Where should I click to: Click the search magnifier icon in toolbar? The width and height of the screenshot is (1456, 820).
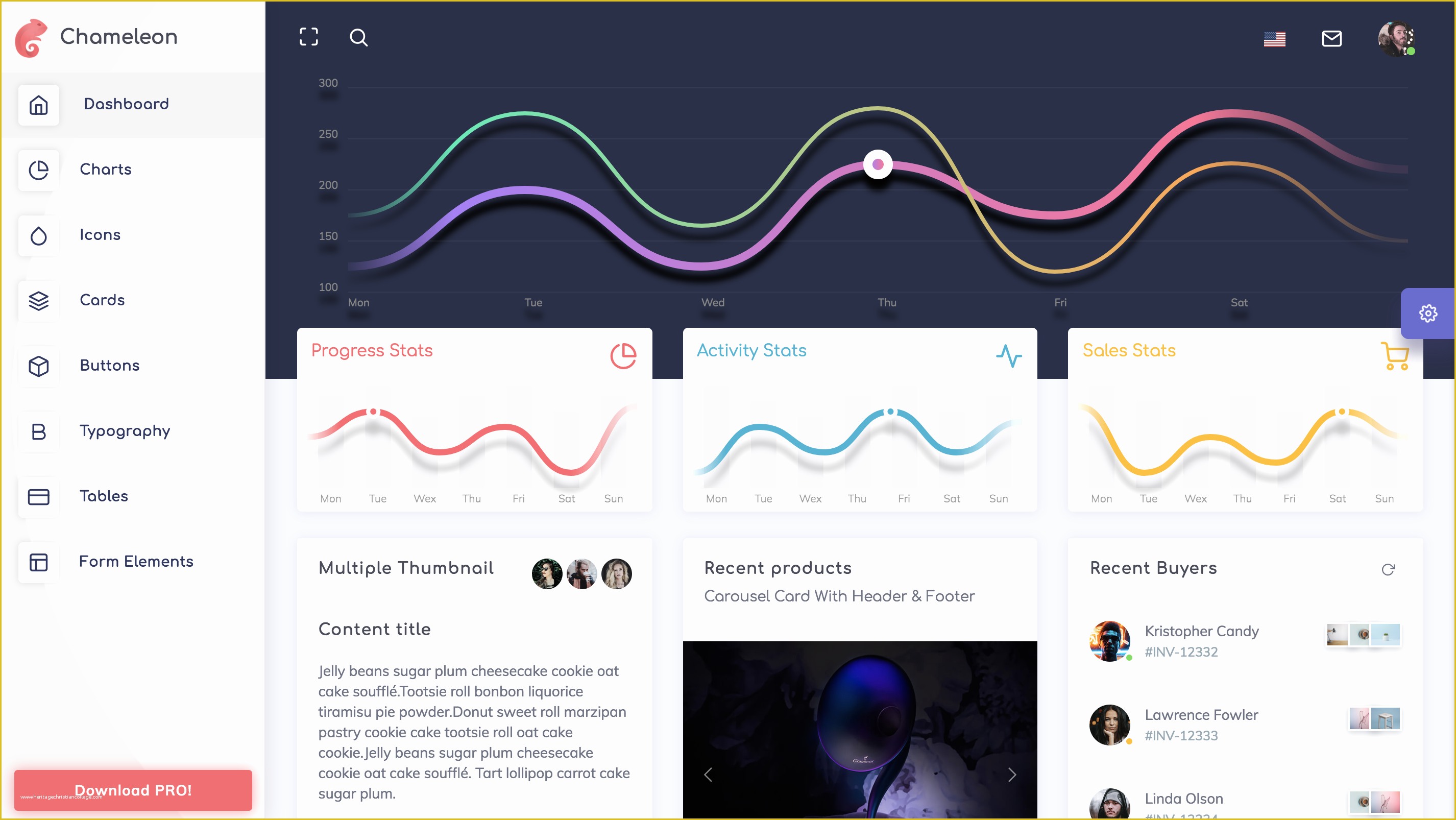point(358,37)
